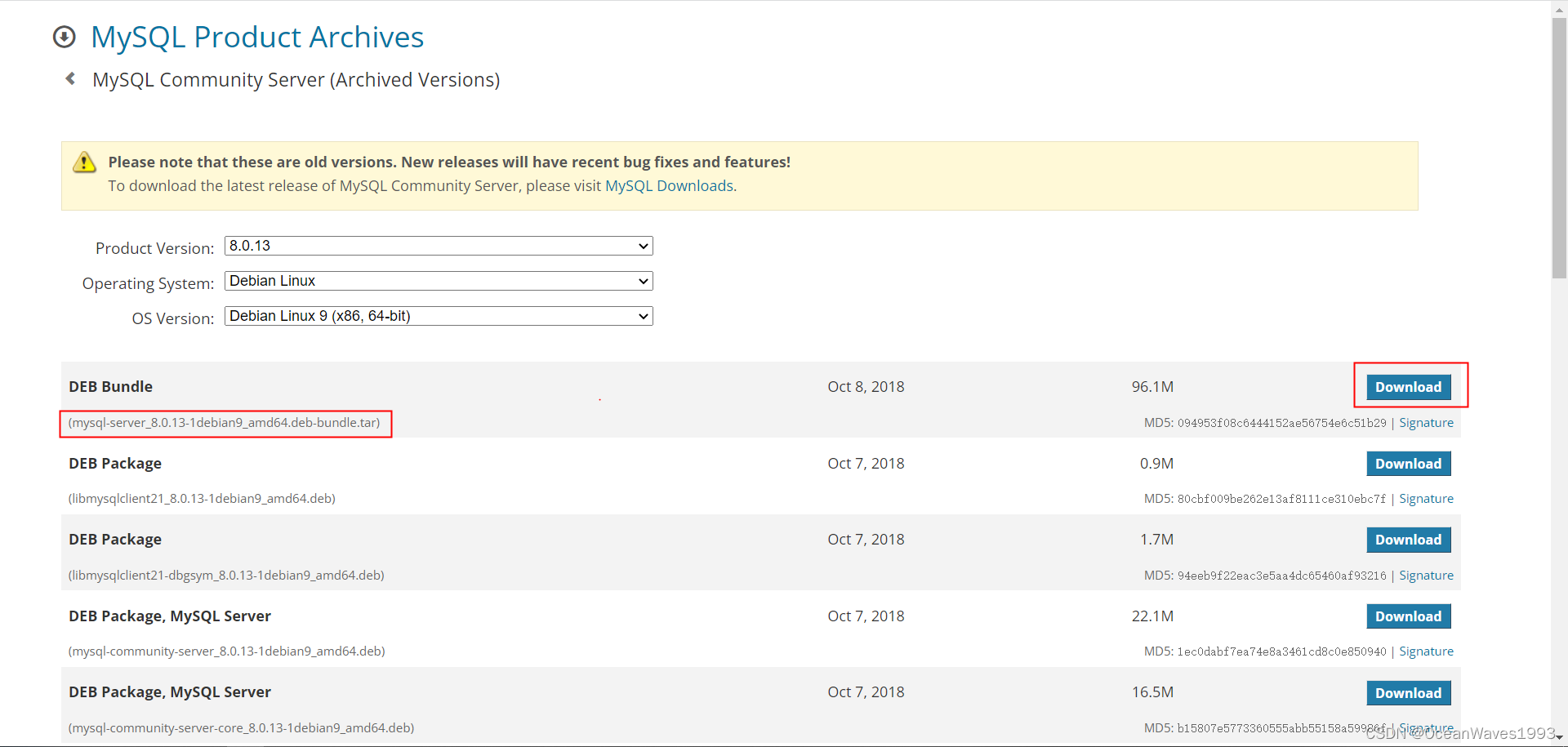Image resolution: width=1568 pixels, height=747 pixels.
Task: Select filename mysql-community-server-core_8.0.13-1debian9_amd64.deb
Action: point(242,728)
